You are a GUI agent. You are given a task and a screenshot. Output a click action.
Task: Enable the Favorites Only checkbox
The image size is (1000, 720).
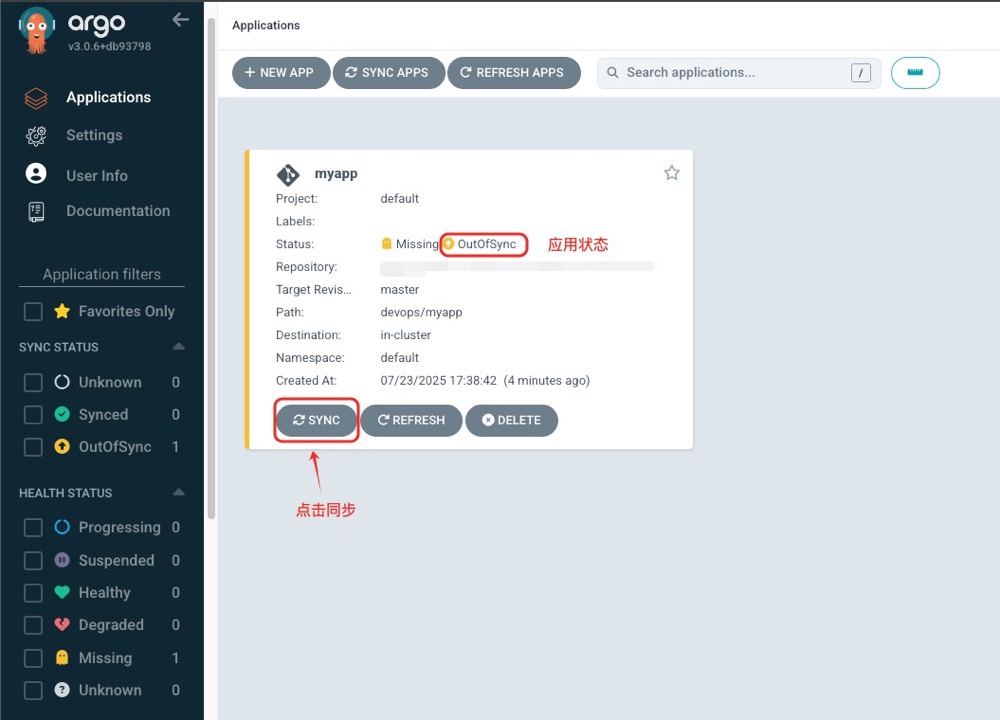point(33,312)
